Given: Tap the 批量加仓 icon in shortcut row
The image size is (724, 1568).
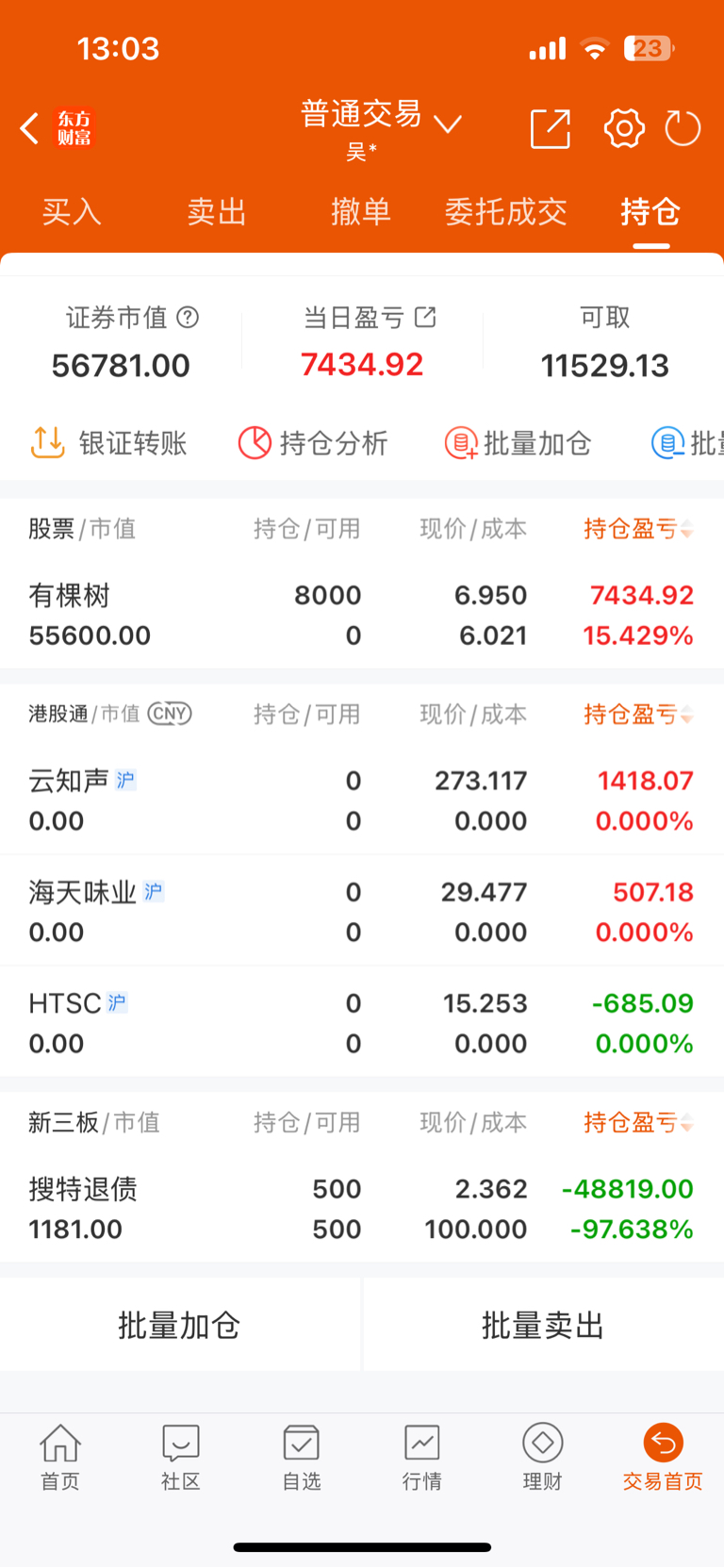Looking at the screenshot, I should pyautogui.click(x=461, y=442).
